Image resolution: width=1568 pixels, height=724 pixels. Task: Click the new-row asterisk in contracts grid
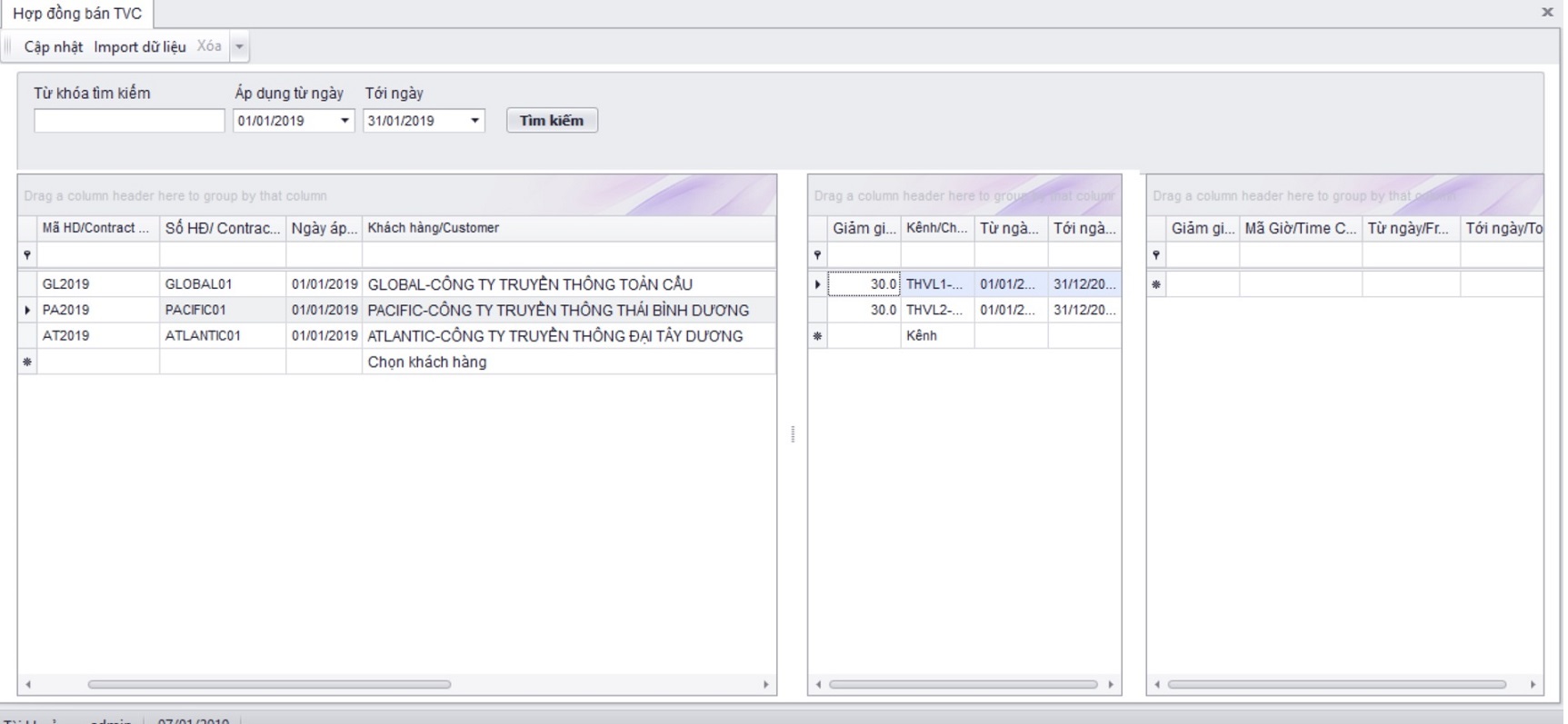click(x=27, y=362)
